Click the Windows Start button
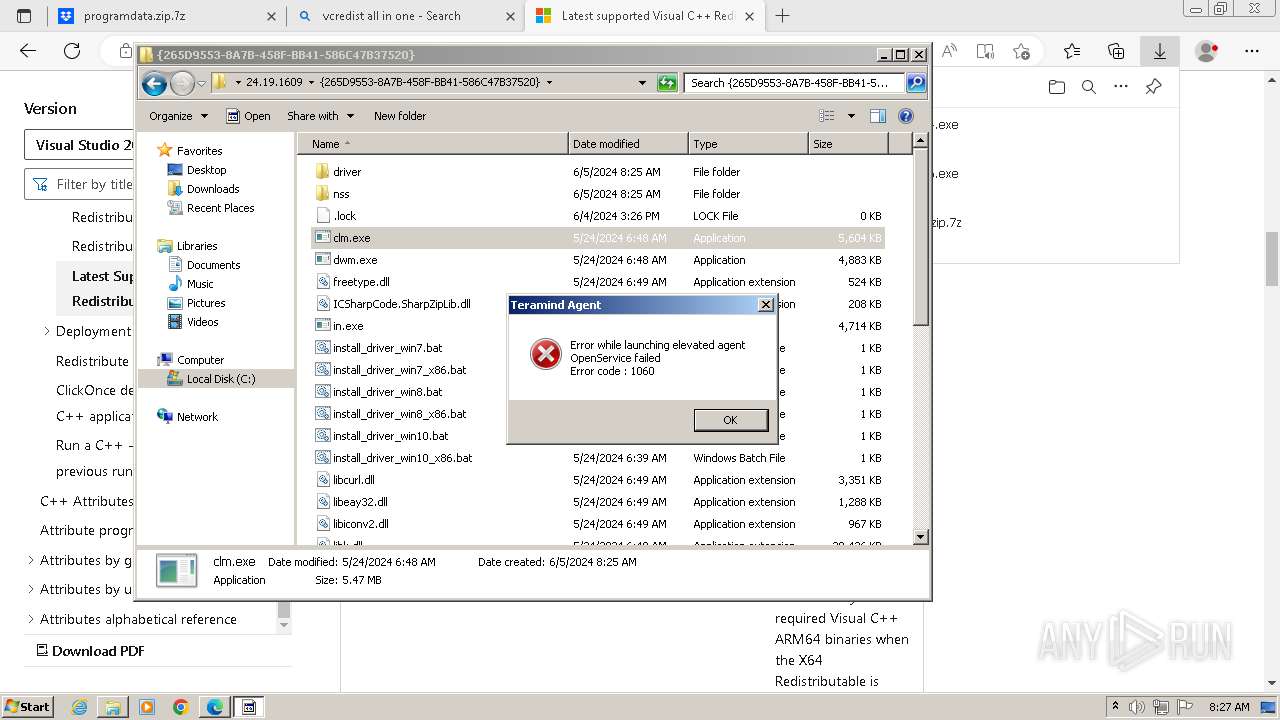1280x720 pixels. (x=27, y=706)
